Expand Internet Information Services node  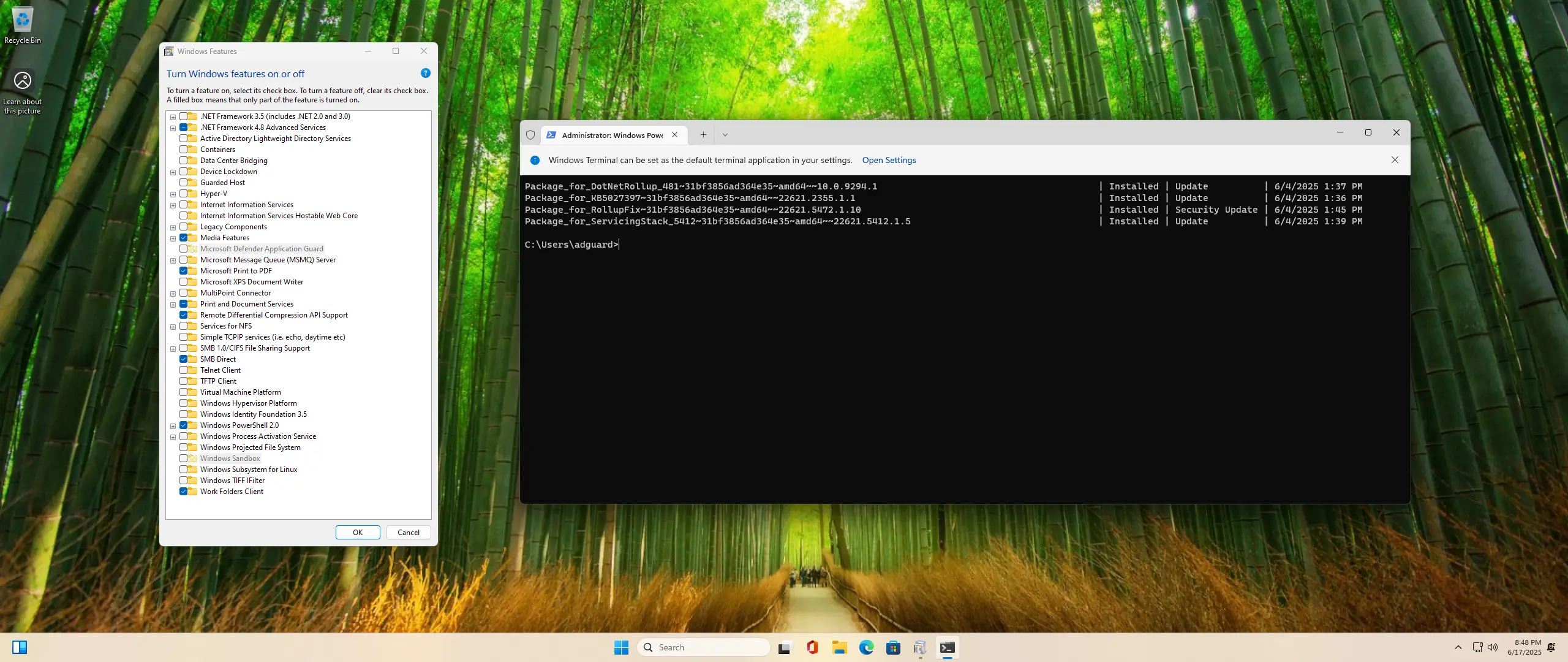point(173,205)
